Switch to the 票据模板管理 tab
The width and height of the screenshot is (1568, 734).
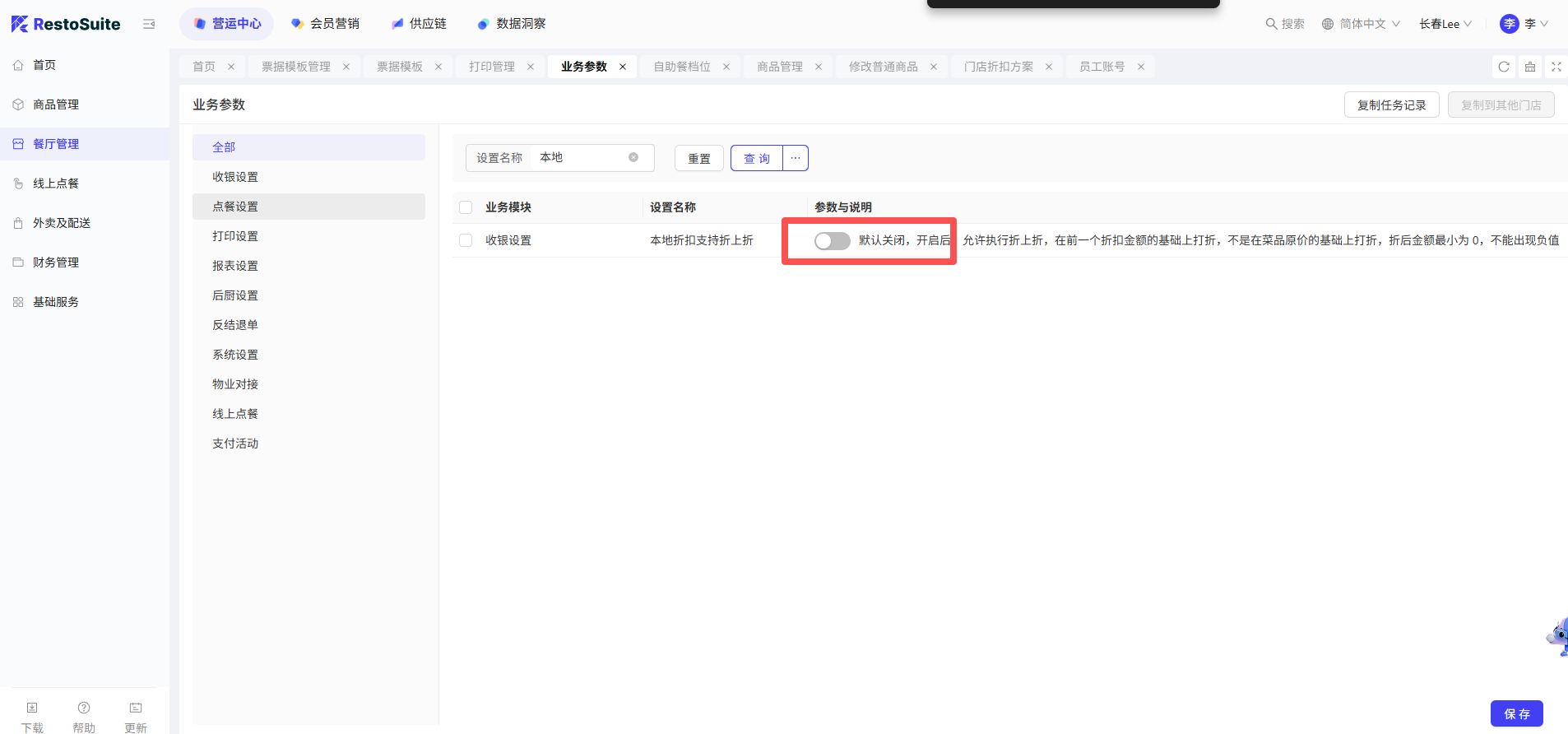coord(296,67)
